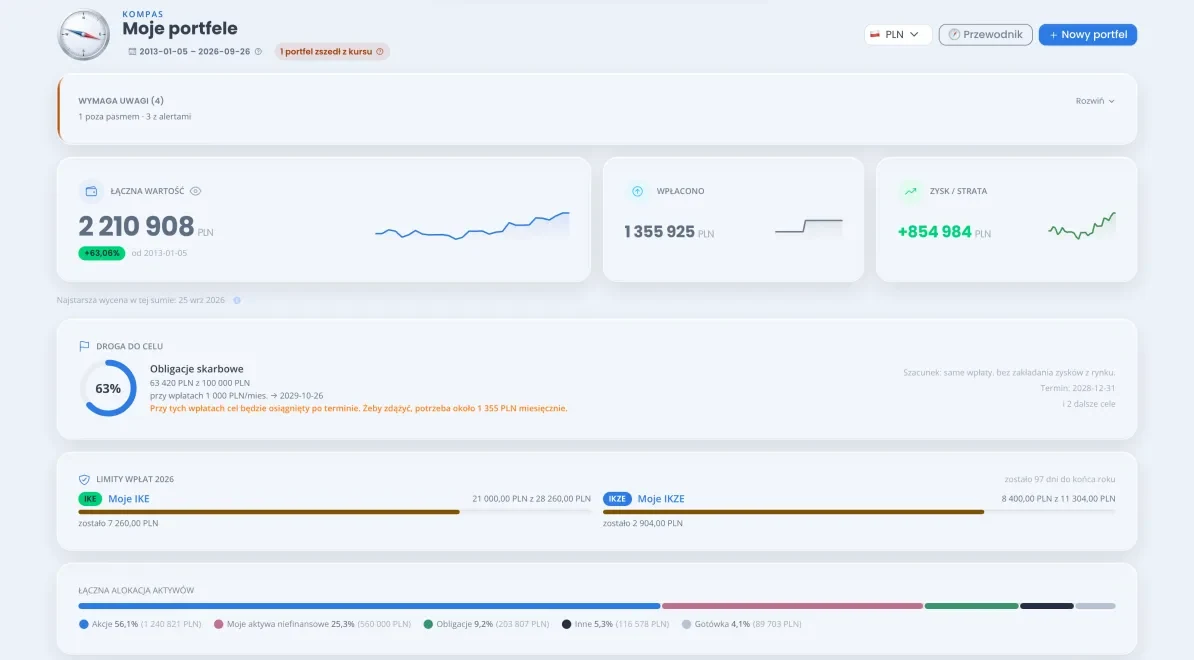Click the Gotówka 4,1% legend entry
This screenshot has width=1194, height=660.
click(x=742, y=624)
